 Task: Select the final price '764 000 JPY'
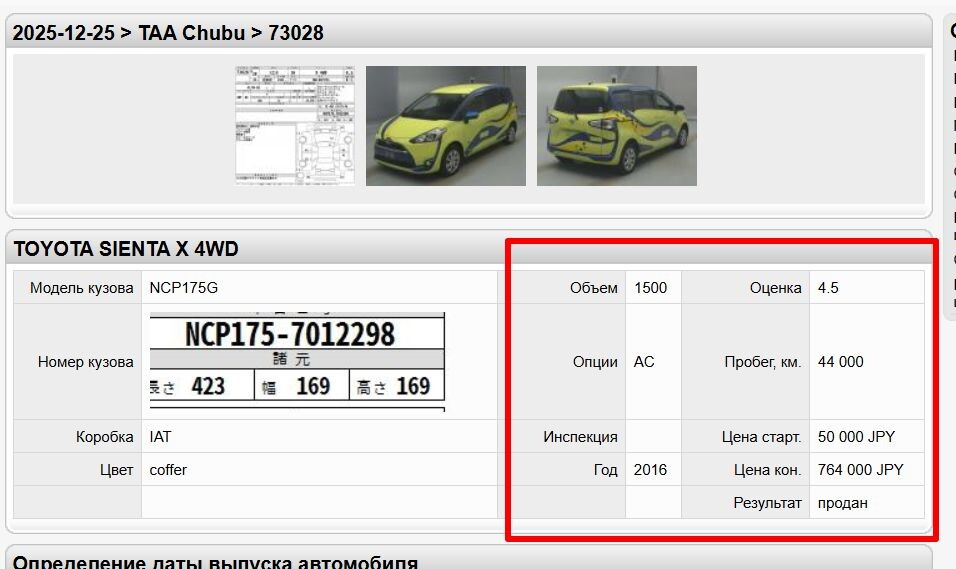pos(861,470)
